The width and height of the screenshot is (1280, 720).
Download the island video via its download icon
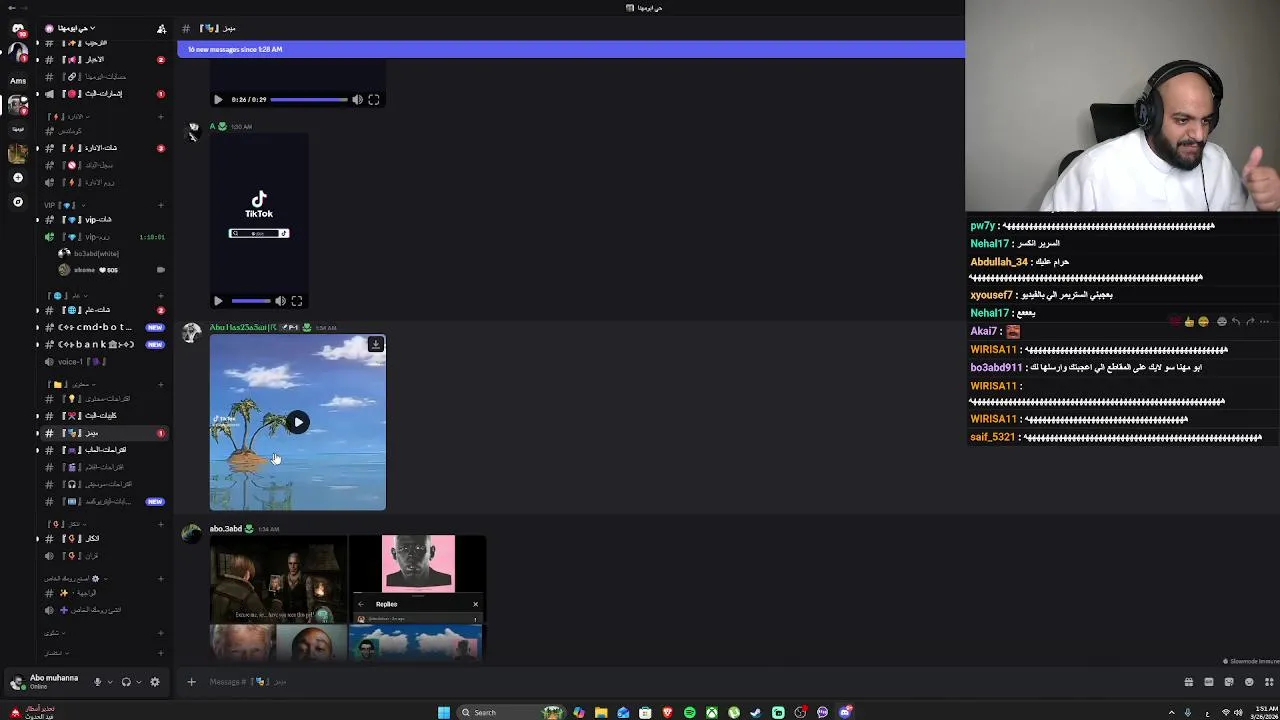click(x=376, y=345)
